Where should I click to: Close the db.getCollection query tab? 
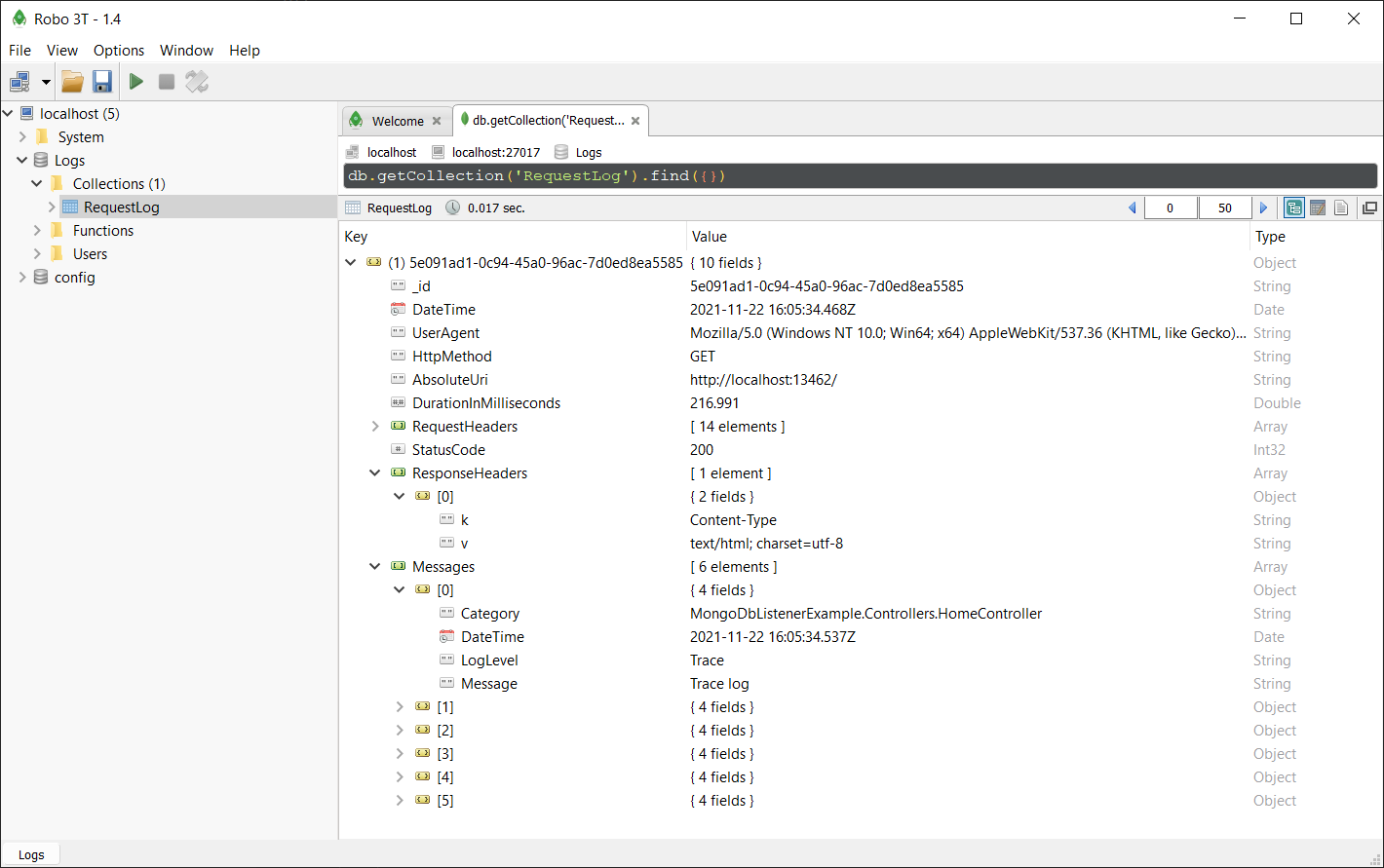coord(635,122)
